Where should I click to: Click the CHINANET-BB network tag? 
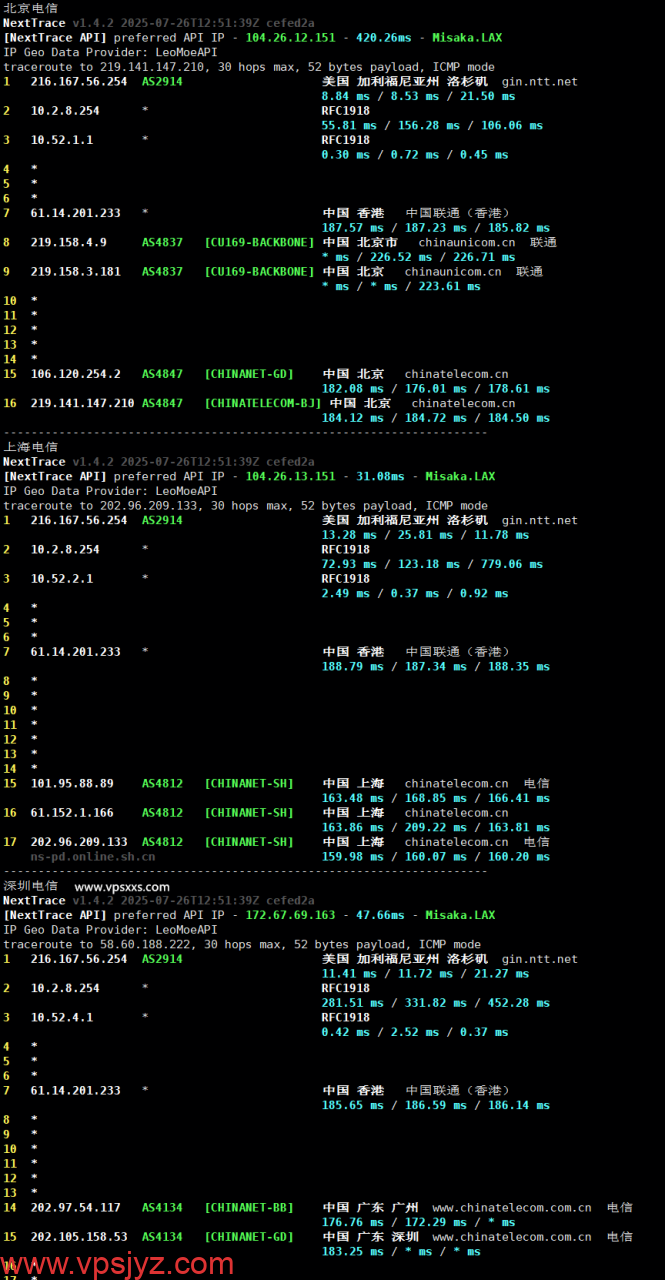pos(248,1207)
